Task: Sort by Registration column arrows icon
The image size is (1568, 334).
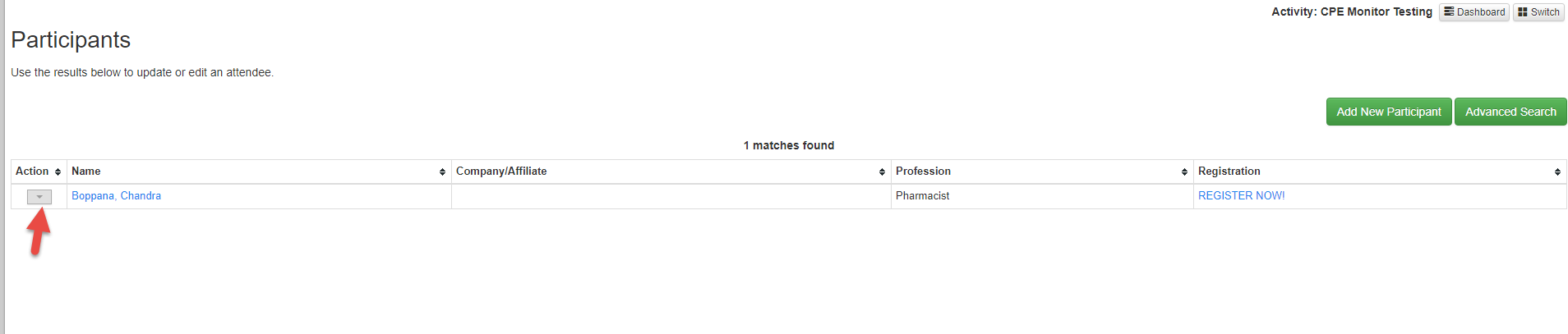Action: tap(1557, 172)
